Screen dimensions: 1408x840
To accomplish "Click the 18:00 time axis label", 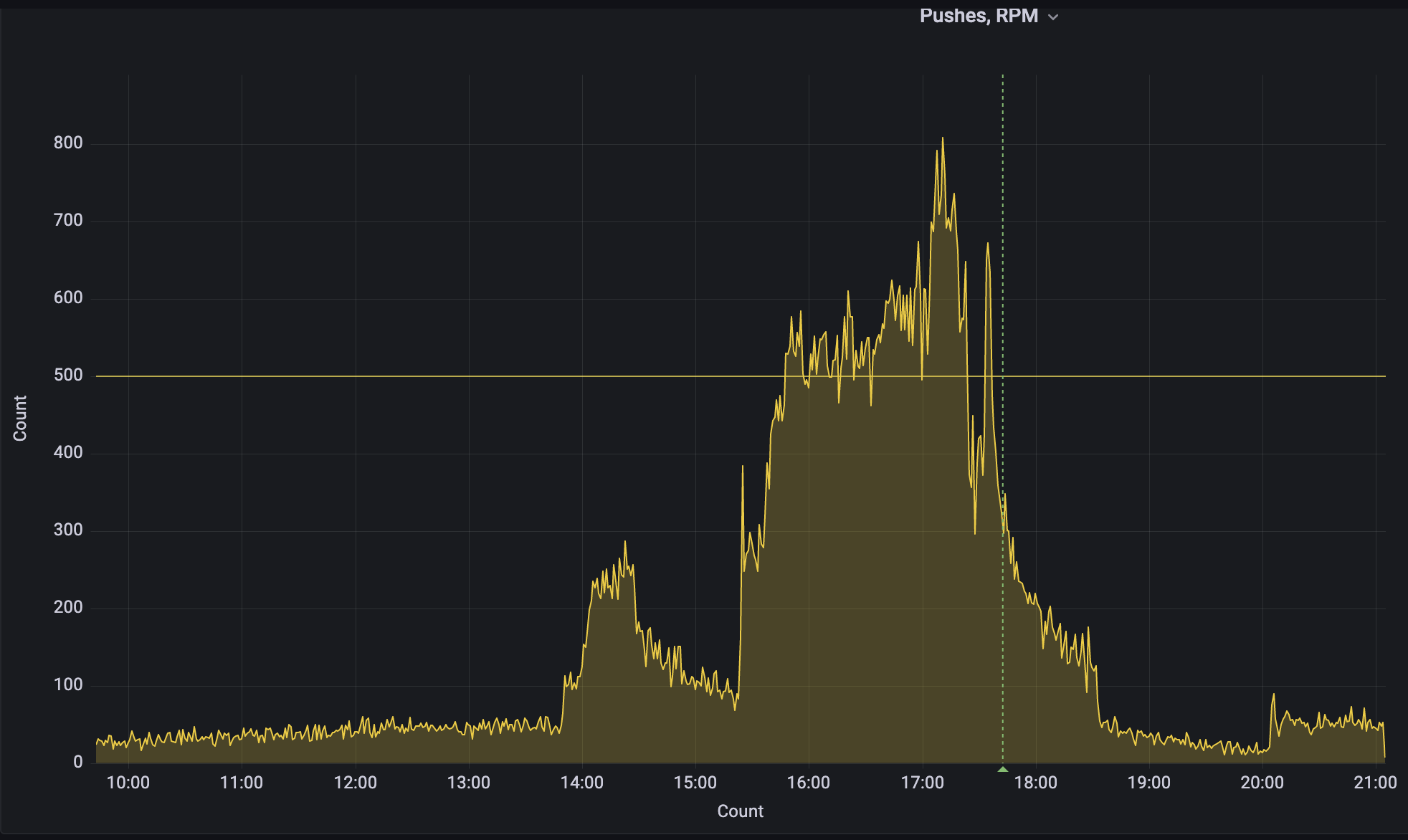I will point(1036,783).
